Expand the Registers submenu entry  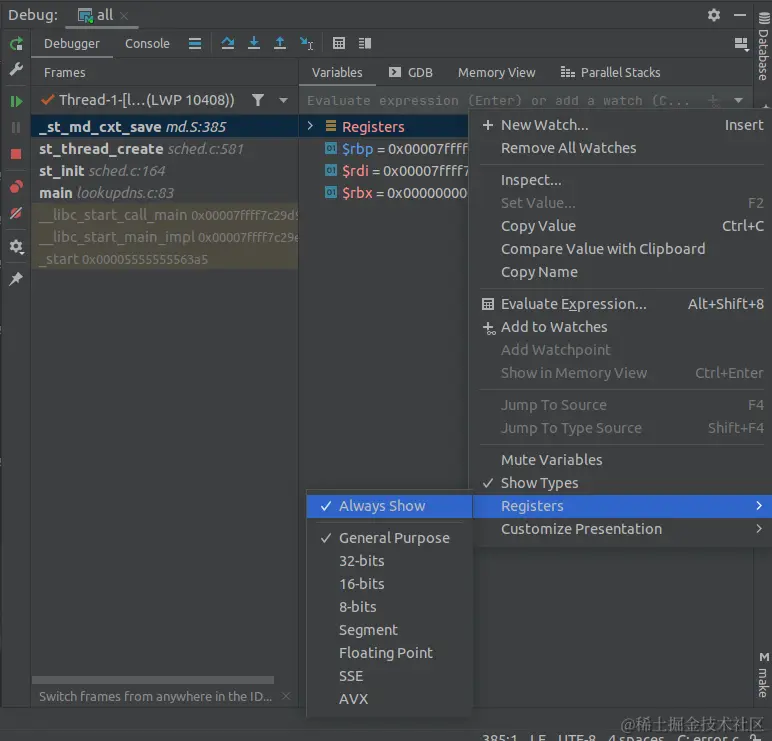coord(622,506)
